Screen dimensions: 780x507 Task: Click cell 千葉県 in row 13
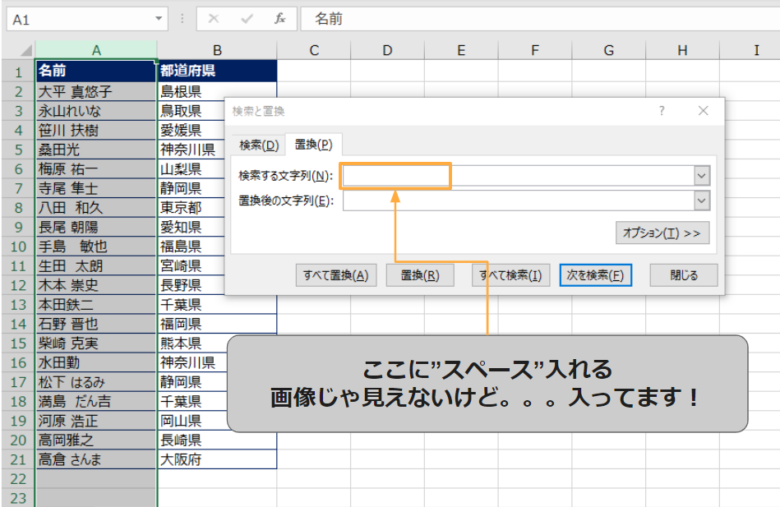(x=217, y=304)
